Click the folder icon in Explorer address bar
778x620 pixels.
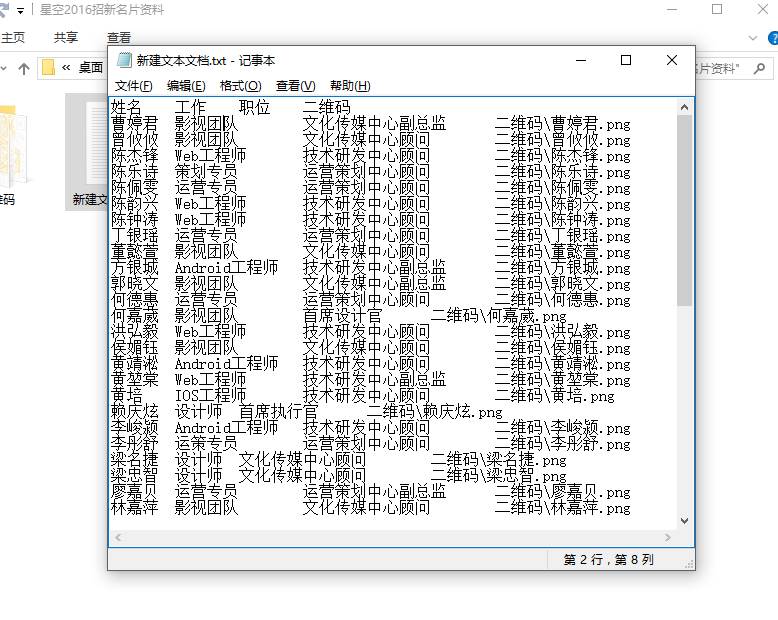point(48,68)
